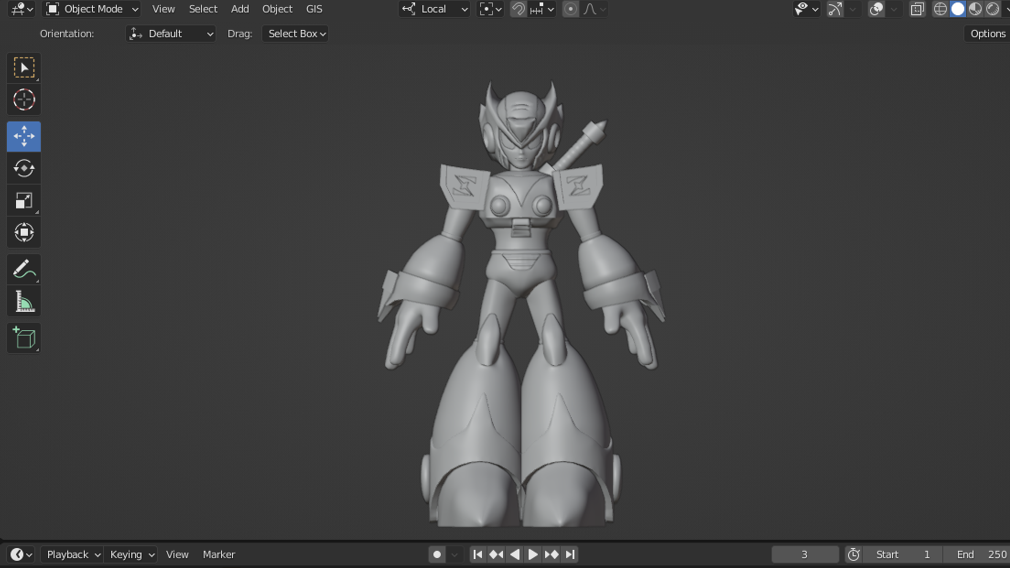Screen dimensions: 1010x568
Task: Select the Cursor tool in toolbar
Action: click(x=24, y=100)
